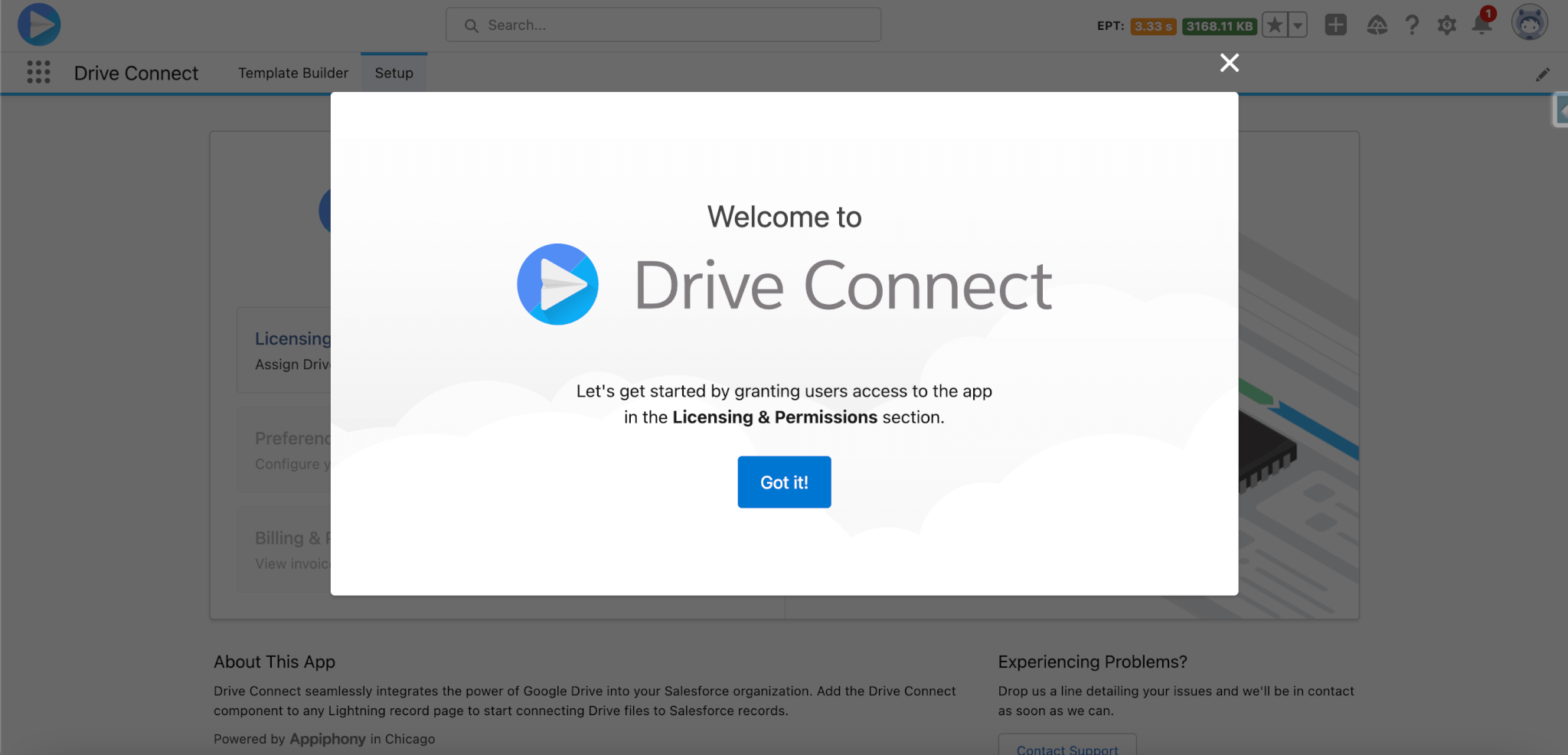Open the Licensing section card
1568x755 pixels.
click(285, 350)
